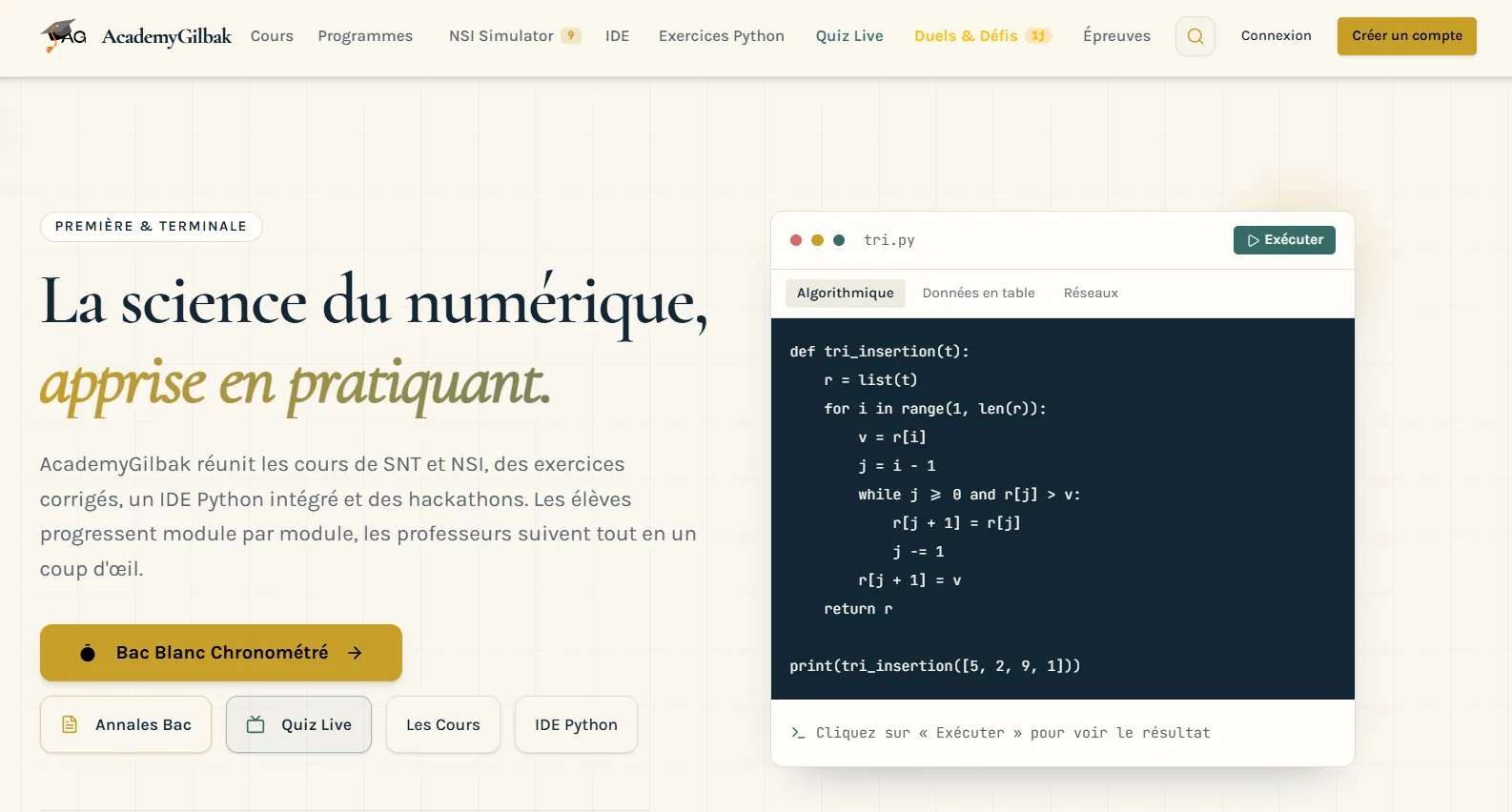The image size is (1512, 812).
Task: Click the code line "j -= 1"
Action: 918,552
